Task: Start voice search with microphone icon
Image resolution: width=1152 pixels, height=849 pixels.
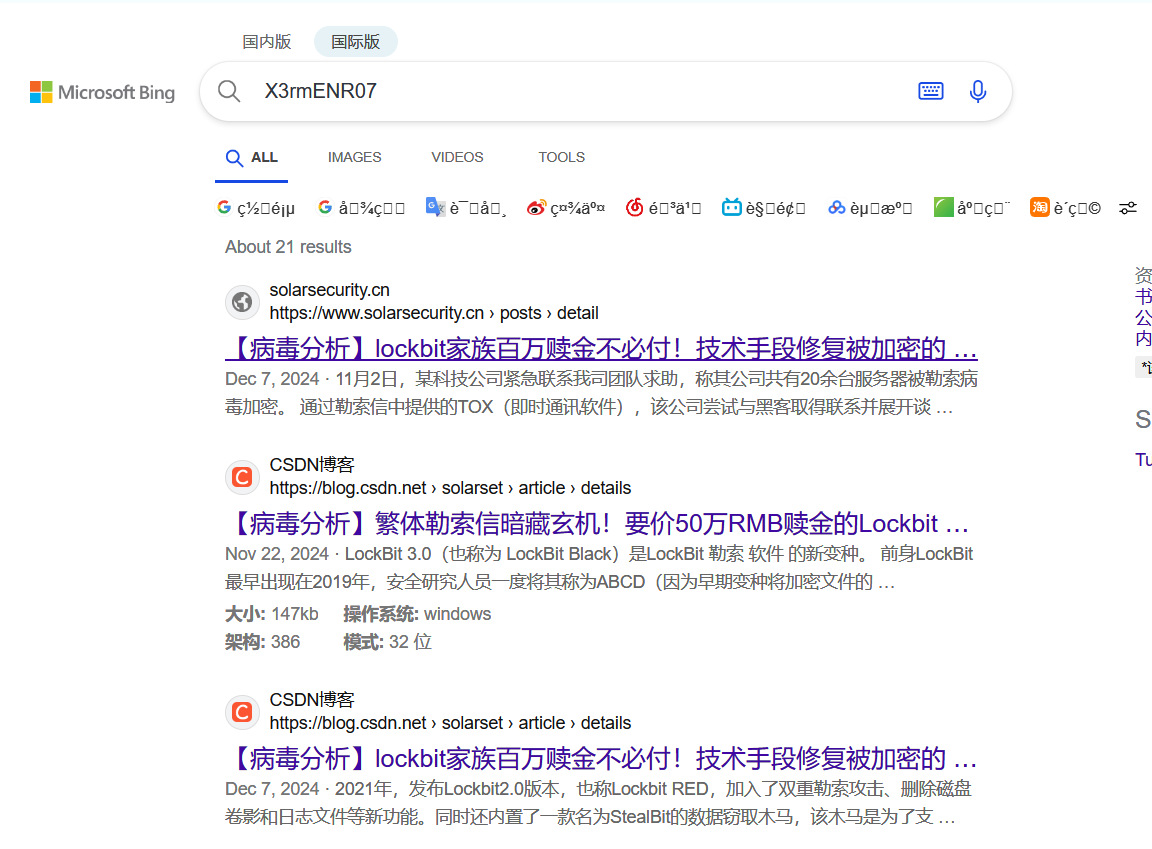Action: click(978, 91)
